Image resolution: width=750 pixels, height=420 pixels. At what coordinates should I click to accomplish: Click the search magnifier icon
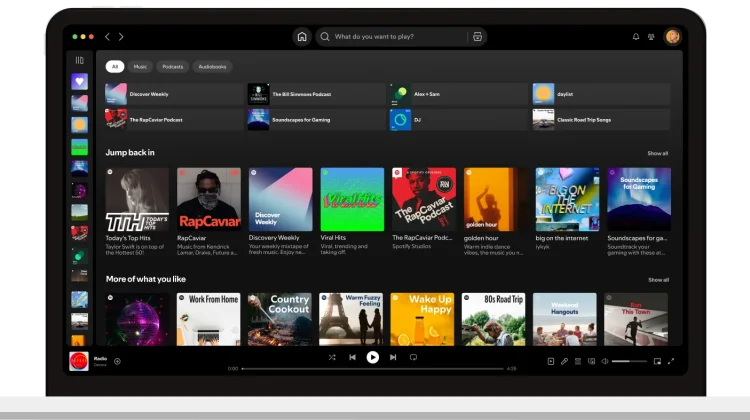tap(325, 37)
